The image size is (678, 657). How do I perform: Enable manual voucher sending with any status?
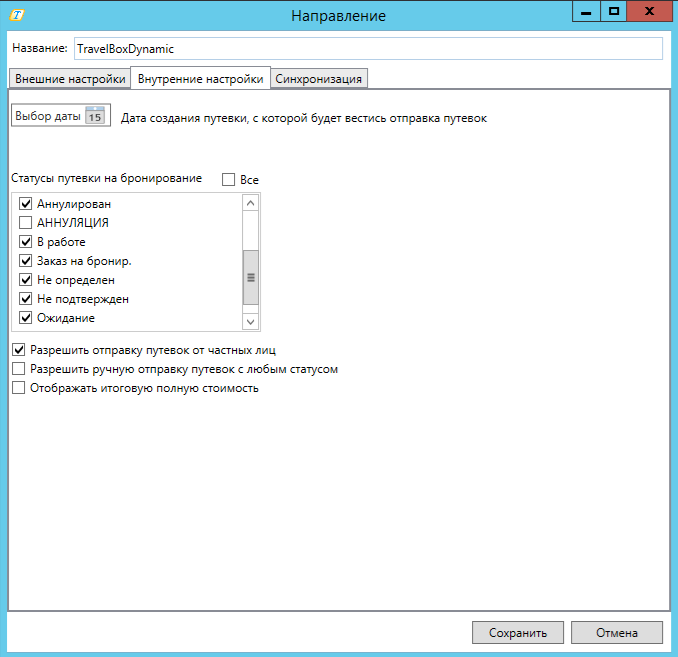pyautogui.click(x=19, y=369)
